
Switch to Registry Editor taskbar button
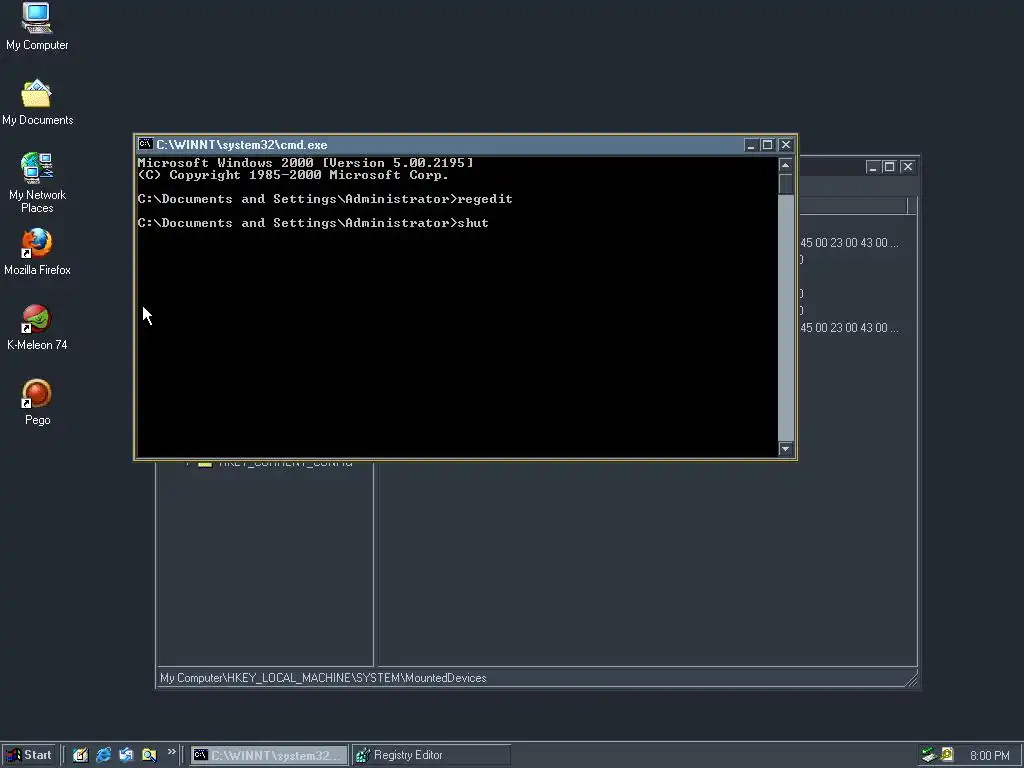pyautogui.click(x=431, y=755)
